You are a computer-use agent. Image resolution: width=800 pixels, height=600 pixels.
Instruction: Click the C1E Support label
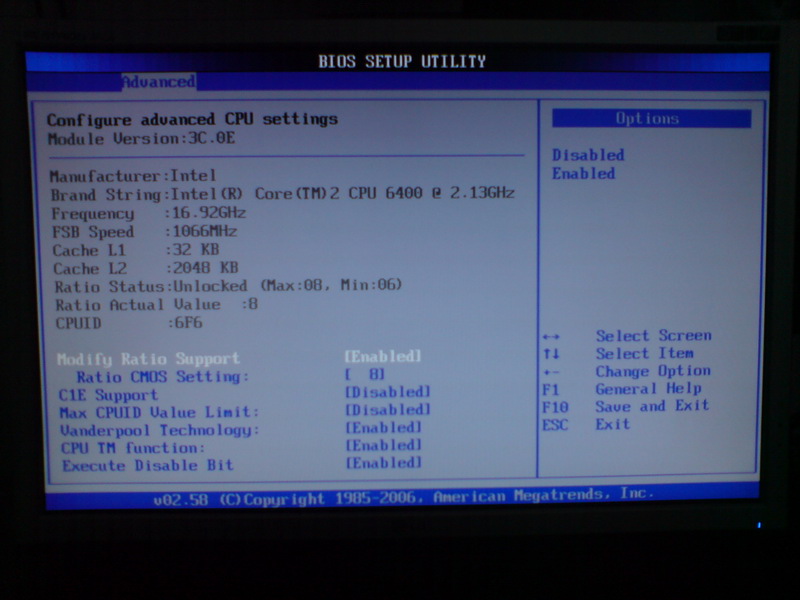[108, 394]
